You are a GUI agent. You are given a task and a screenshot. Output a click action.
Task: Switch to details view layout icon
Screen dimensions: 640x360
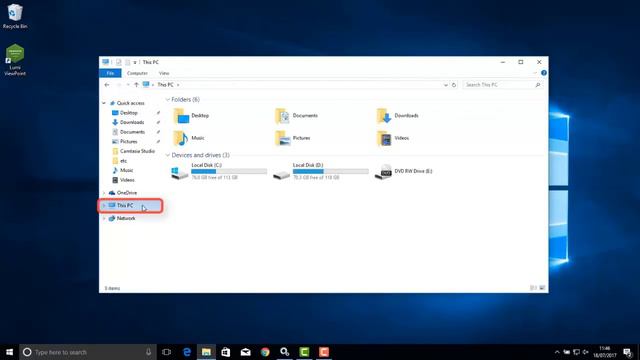pos(533,288)
